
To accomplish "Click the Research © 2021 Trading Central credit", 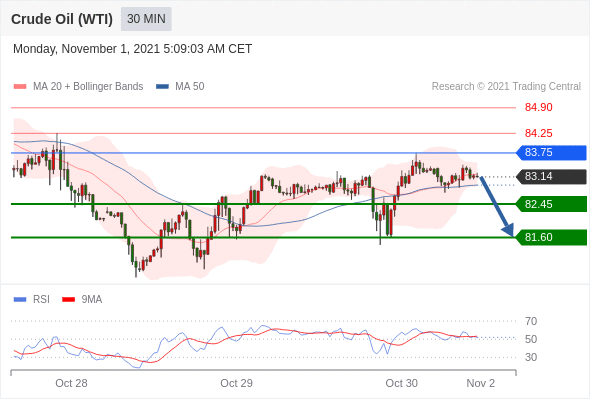I will coord(506,87).
